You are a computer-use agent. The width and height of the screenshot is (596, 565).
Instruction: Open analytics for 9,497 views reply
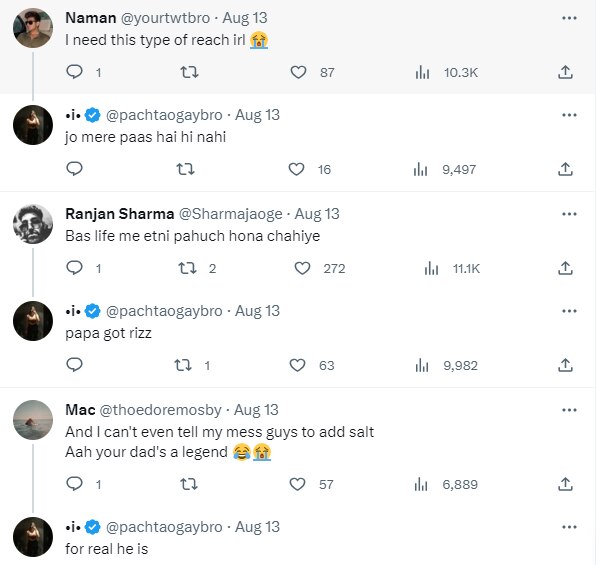click(x=445, y=170)
